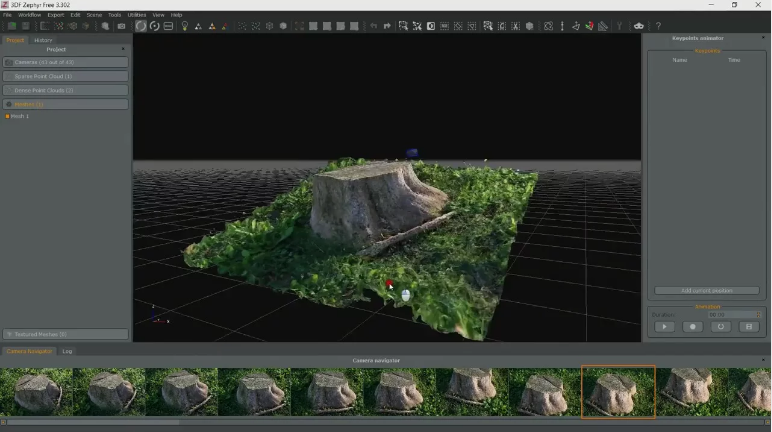
Task: Expand the Dense Point Clouds (2) section
Action: [x=65, y=90]
